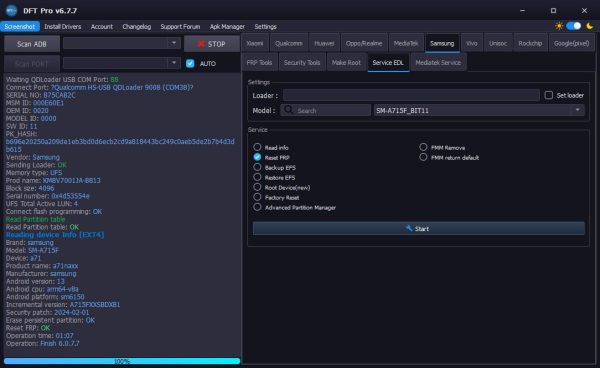This screenshot has height=368, width=600.
Task: Click the 'SERIAL NO: 875CAB2C' log line
Action: pos(41,95)
